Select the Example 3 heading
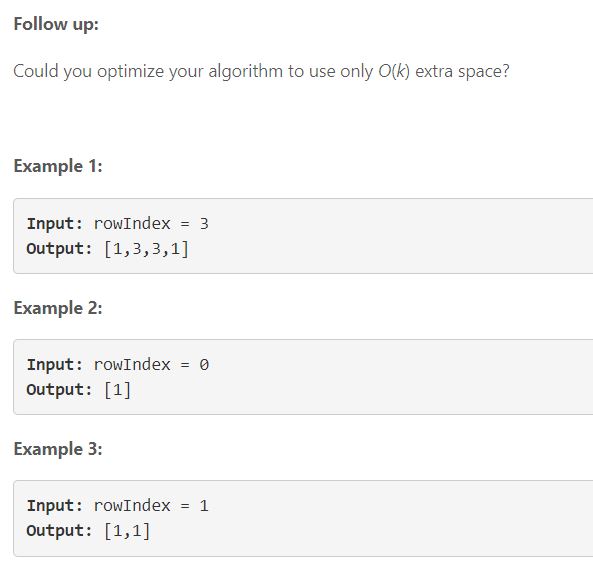 tap(58, 449)
